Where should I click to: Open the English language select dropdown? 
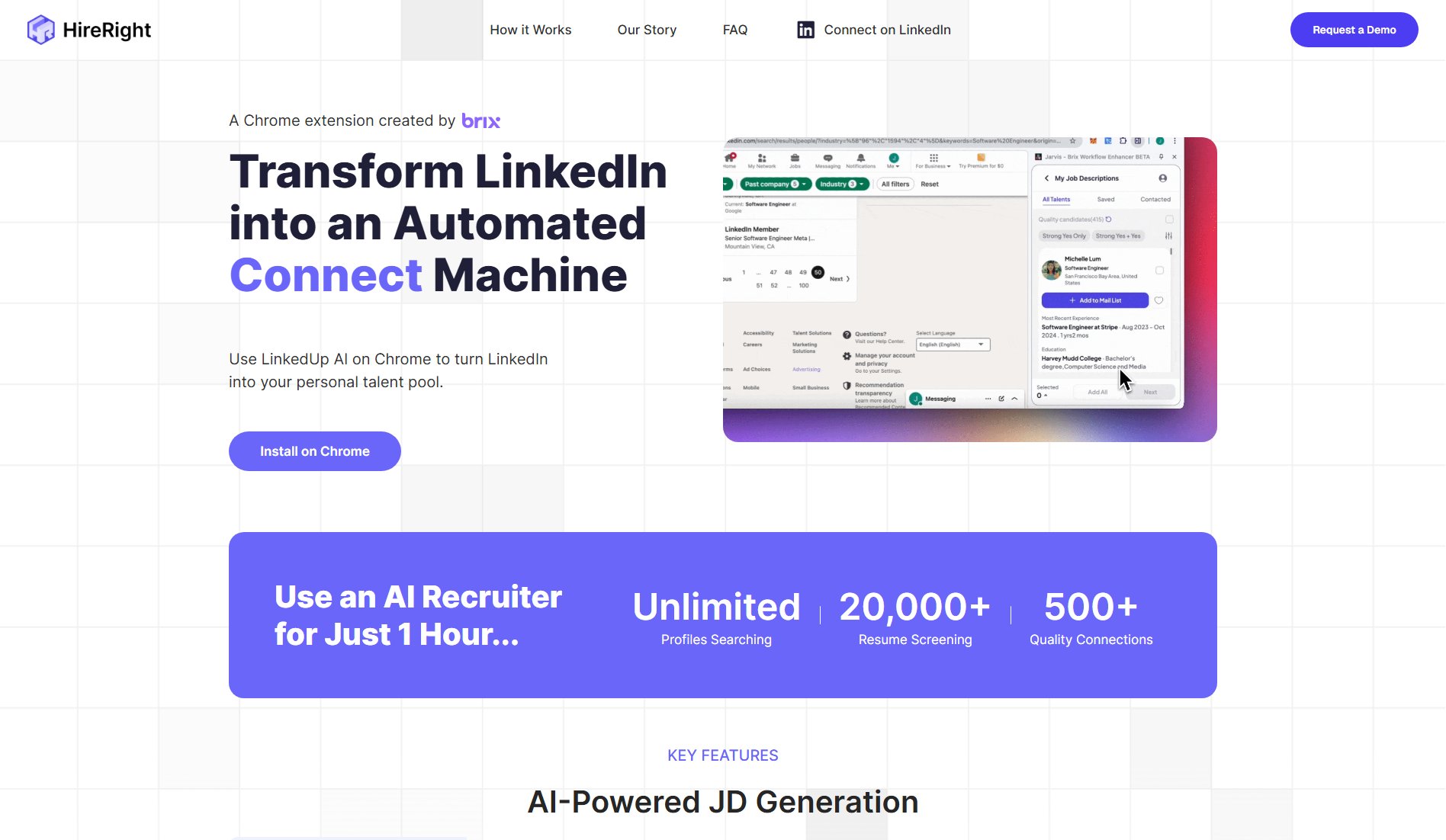952,345
